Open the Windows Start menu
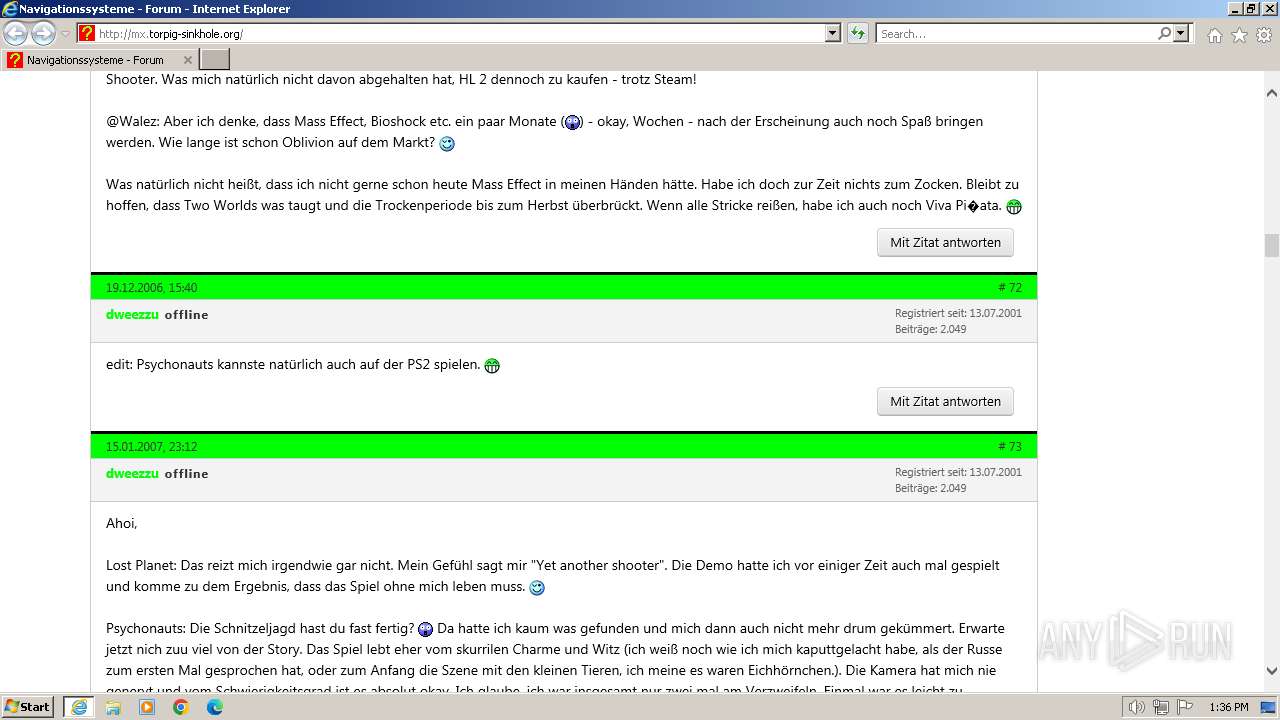The image size is (1280, 720). click(27, 706)
